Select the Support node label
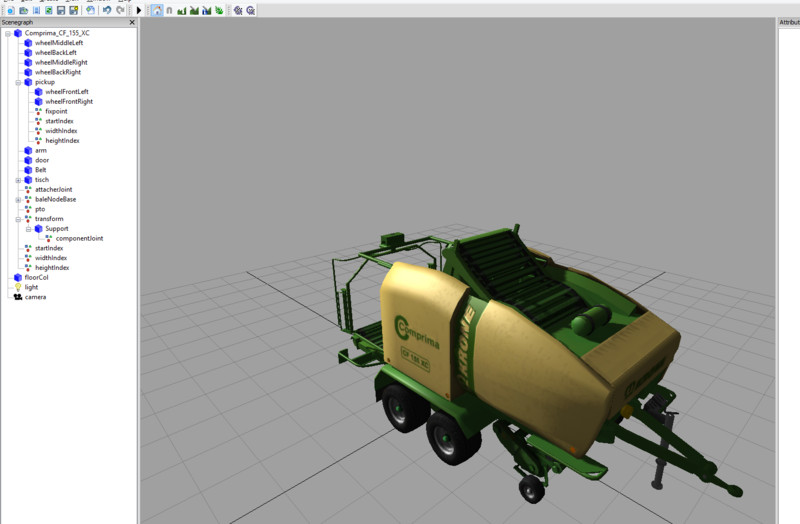Viewport: 800px width, 524px height. pyautogui.click(x=57, y=229)
